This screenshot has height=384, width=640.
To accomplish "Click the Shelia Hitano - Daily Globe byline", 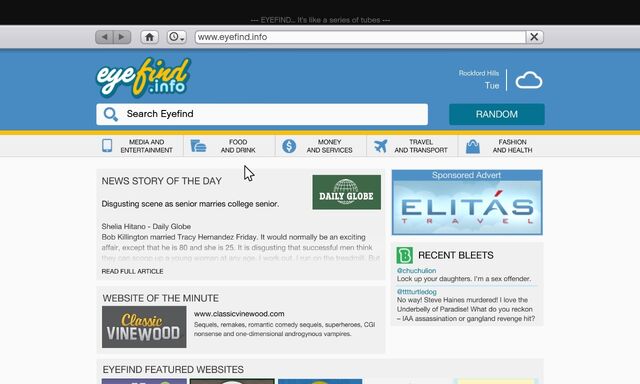I will 146,226.
